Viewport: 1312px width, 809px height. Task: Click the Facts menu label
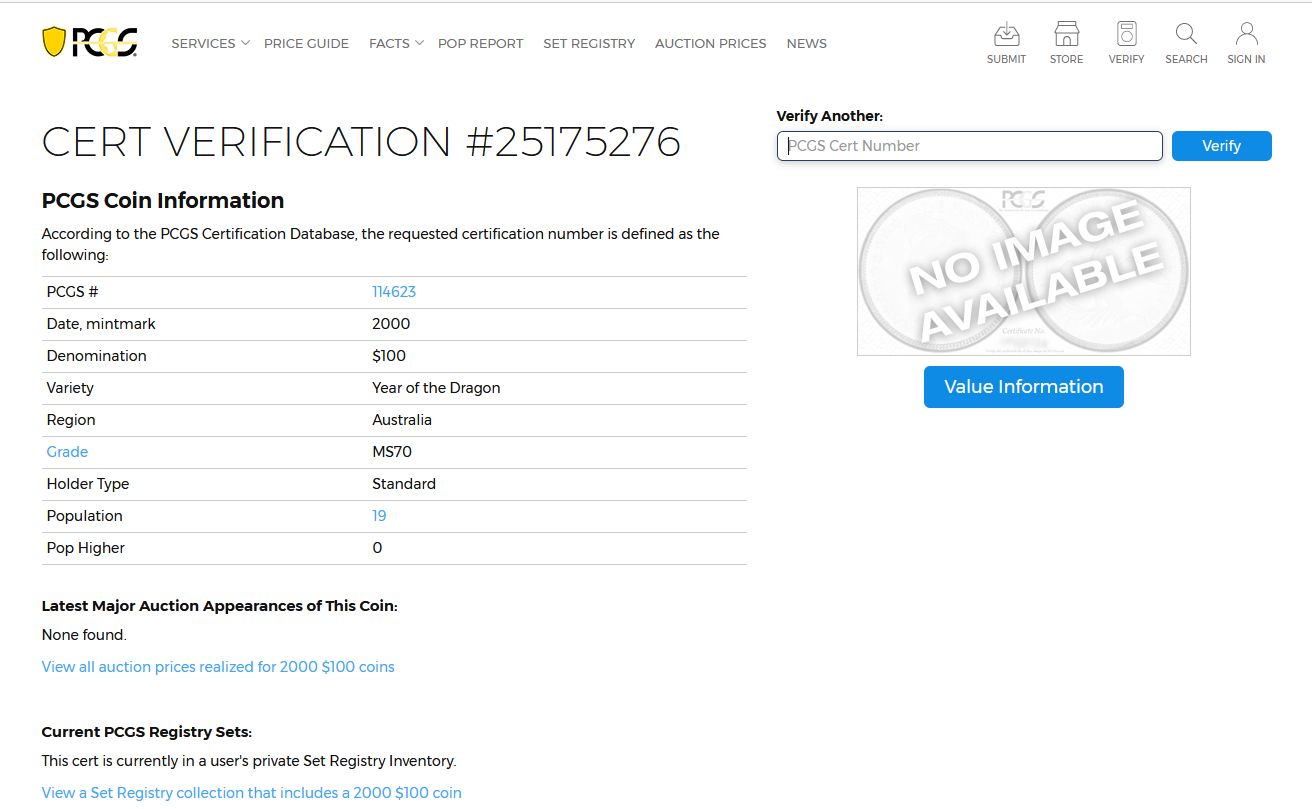(x=389, y=43)
